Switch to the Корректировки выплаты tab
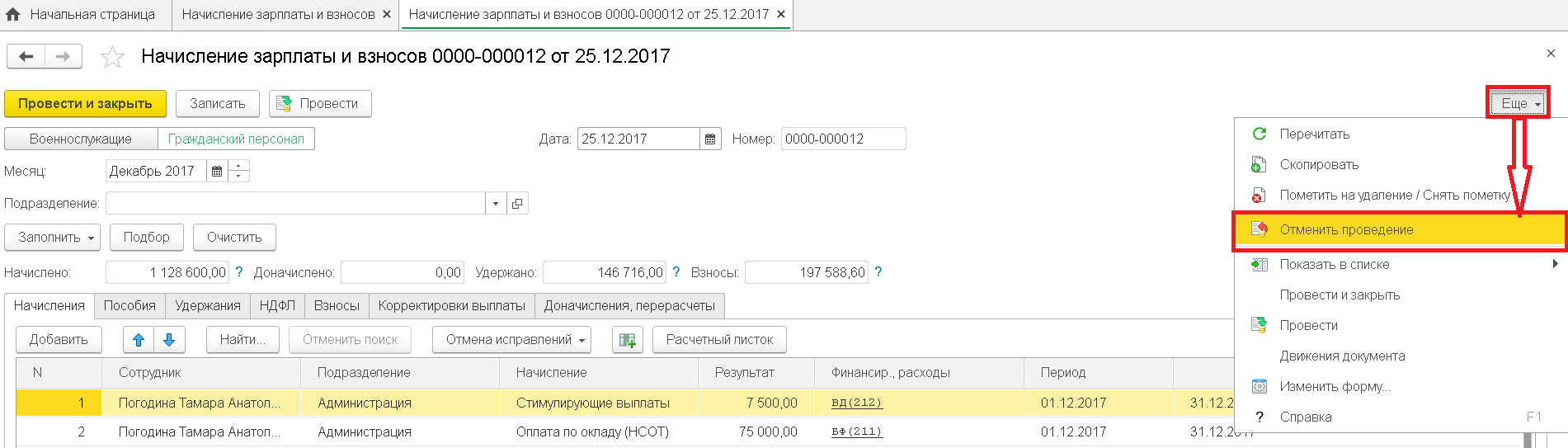Viewport: 1568px width, 448px height. point(452,305)
